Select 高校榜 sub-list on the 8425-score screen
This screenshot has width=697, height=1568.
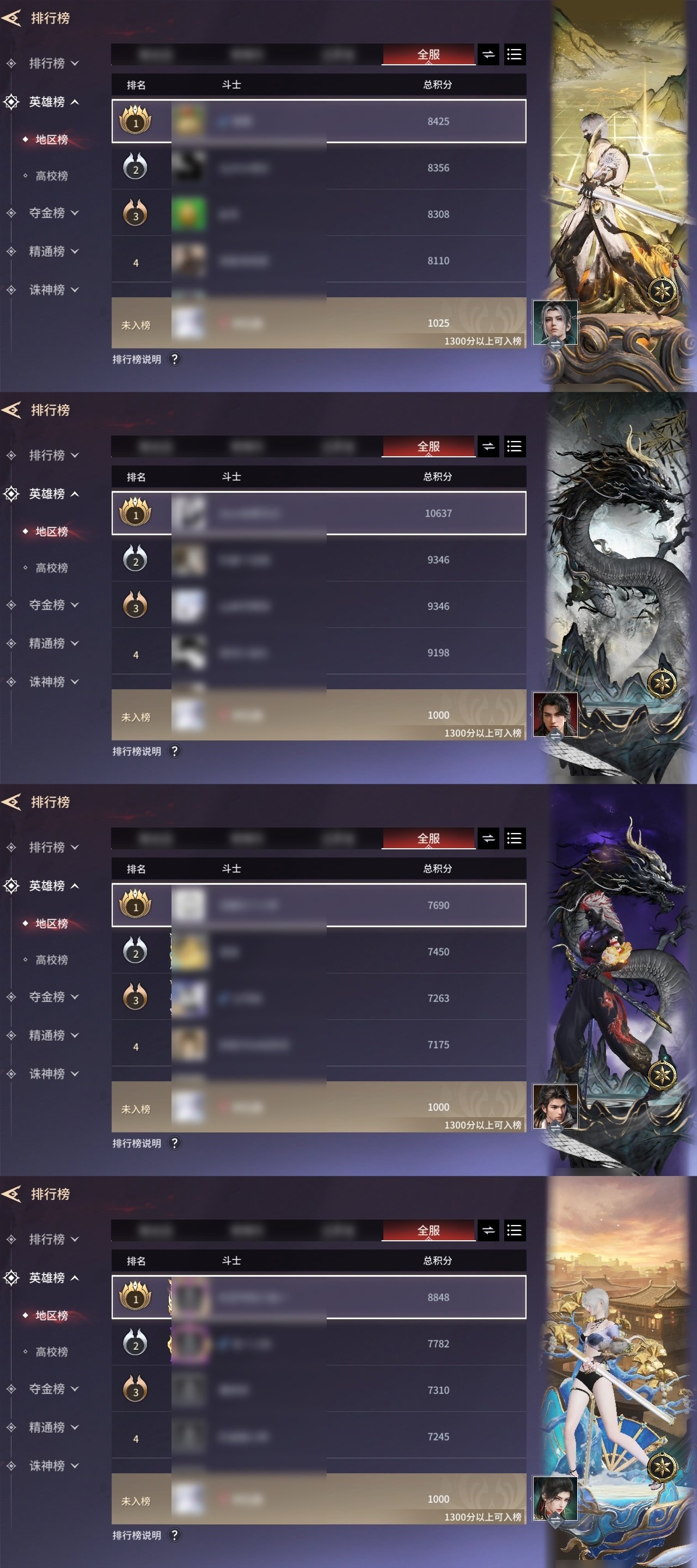52,176
